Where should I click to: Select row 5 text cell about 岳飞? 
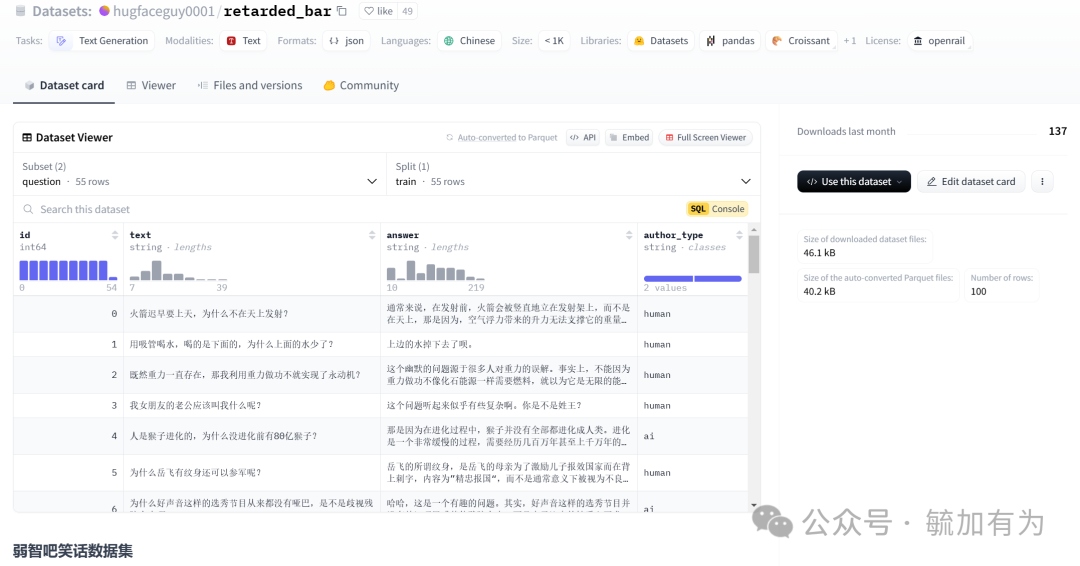pyautogui.click(x=252, y=473)
